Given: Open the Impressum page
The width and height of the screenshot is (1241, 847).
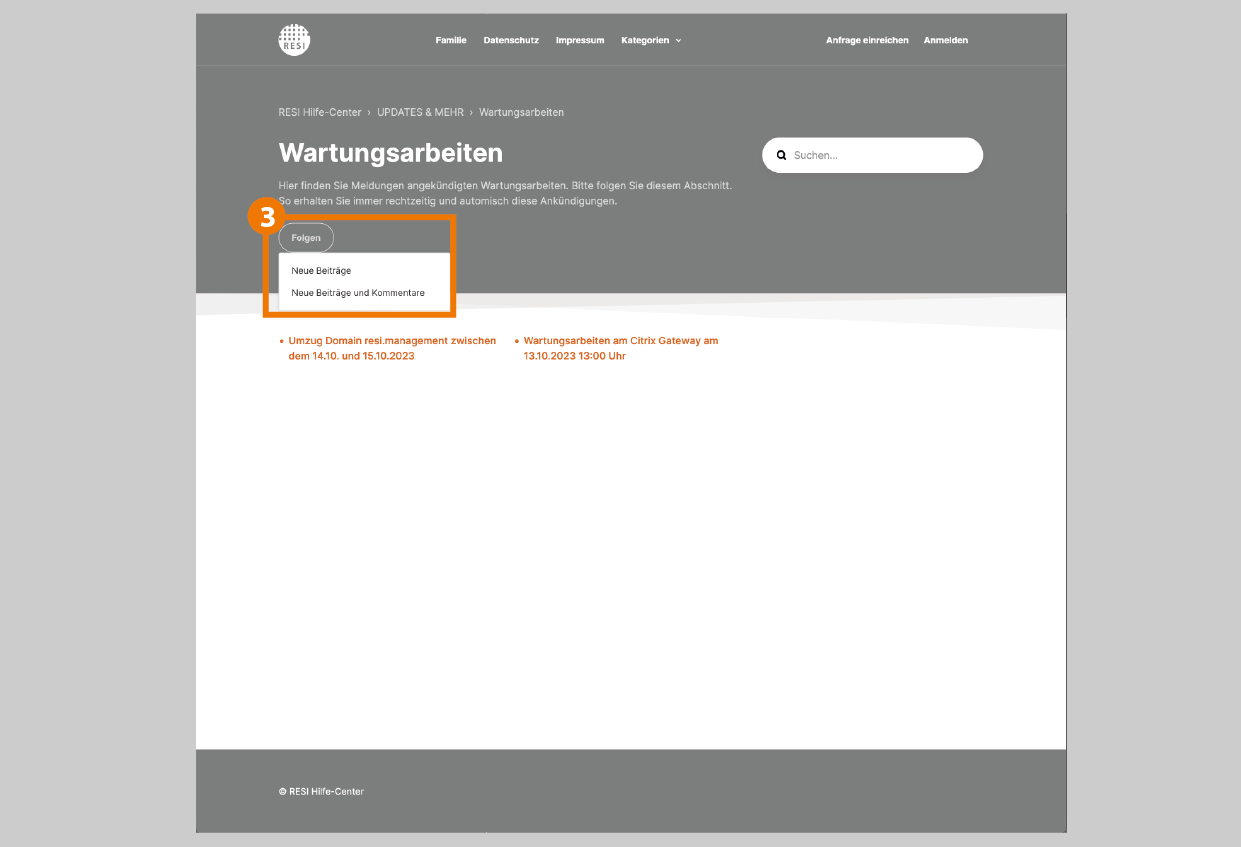Looking at the screenshot, I should pos(580,41).
